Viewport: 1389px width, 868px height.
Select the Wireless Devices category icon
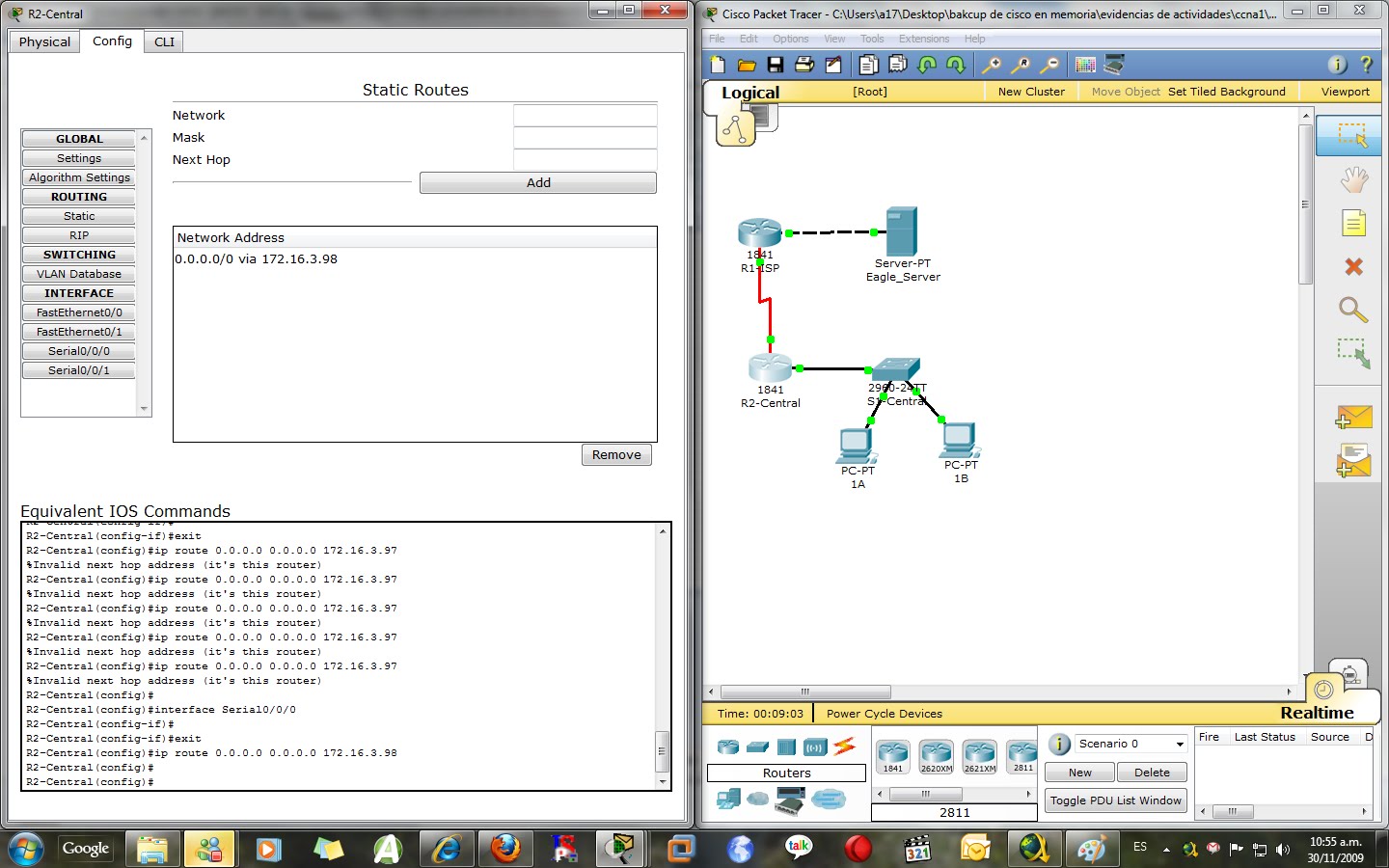(x=815, y=746)
